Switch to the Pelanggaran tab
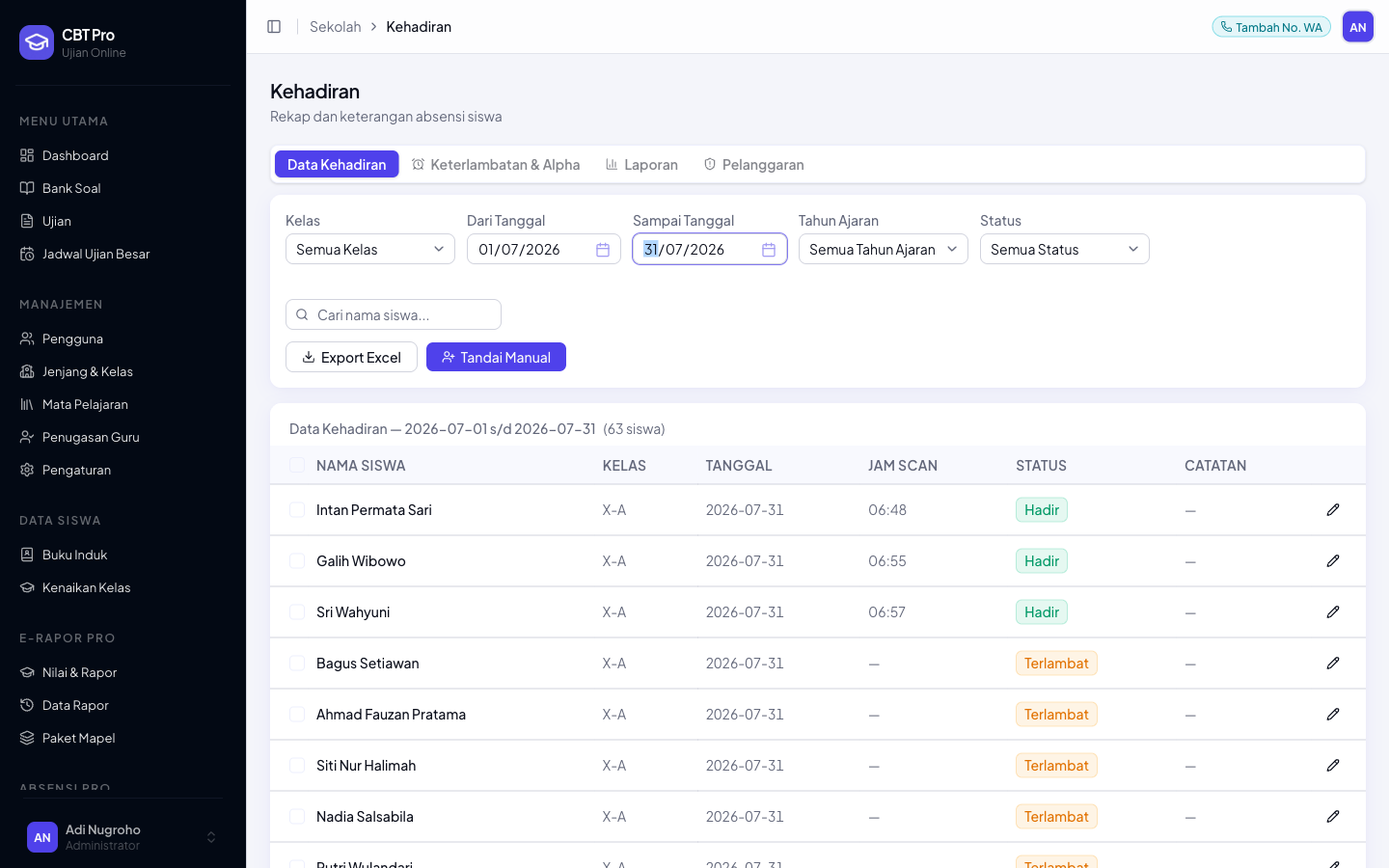 (x=753, y=164)
